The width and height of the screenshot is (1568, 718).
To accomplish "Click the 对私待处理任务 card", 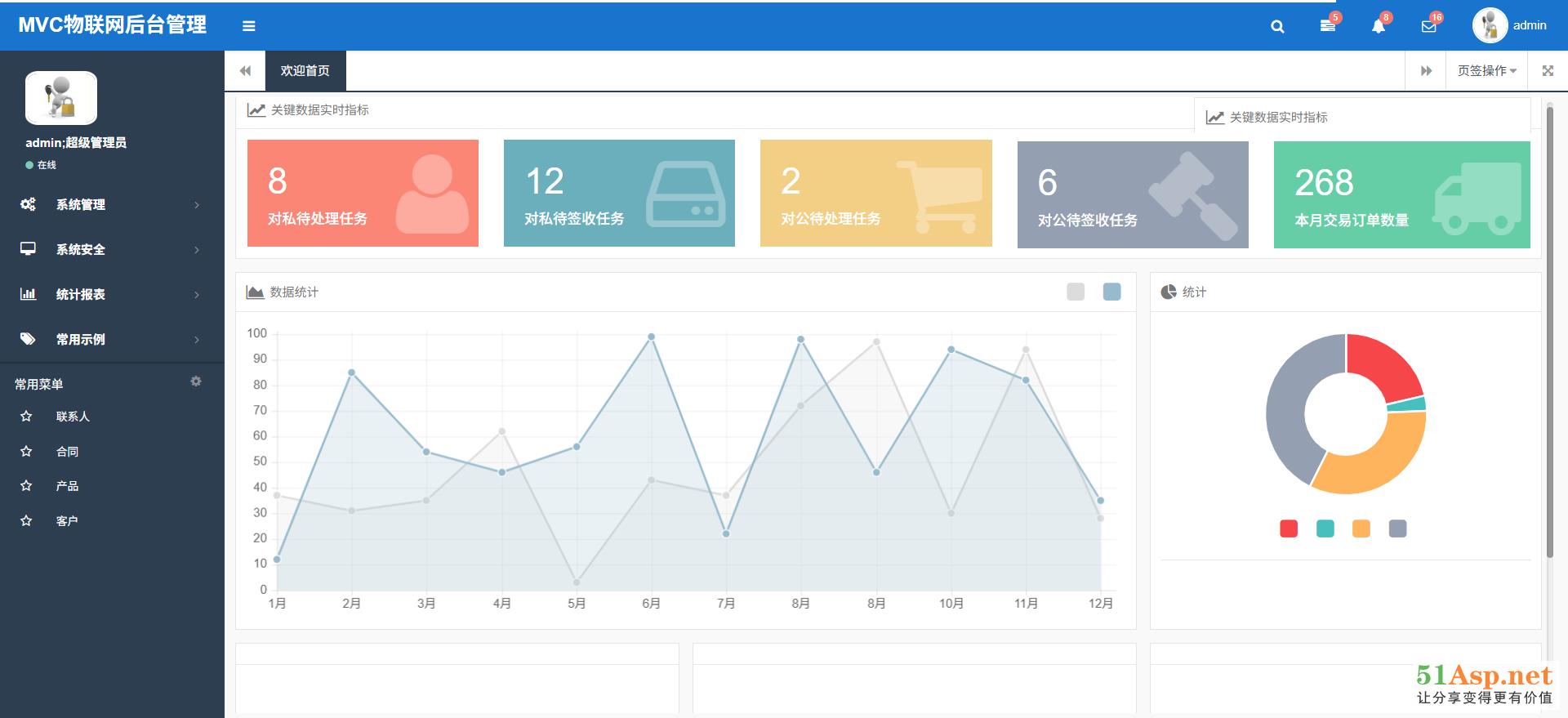I will click(363, 193).
